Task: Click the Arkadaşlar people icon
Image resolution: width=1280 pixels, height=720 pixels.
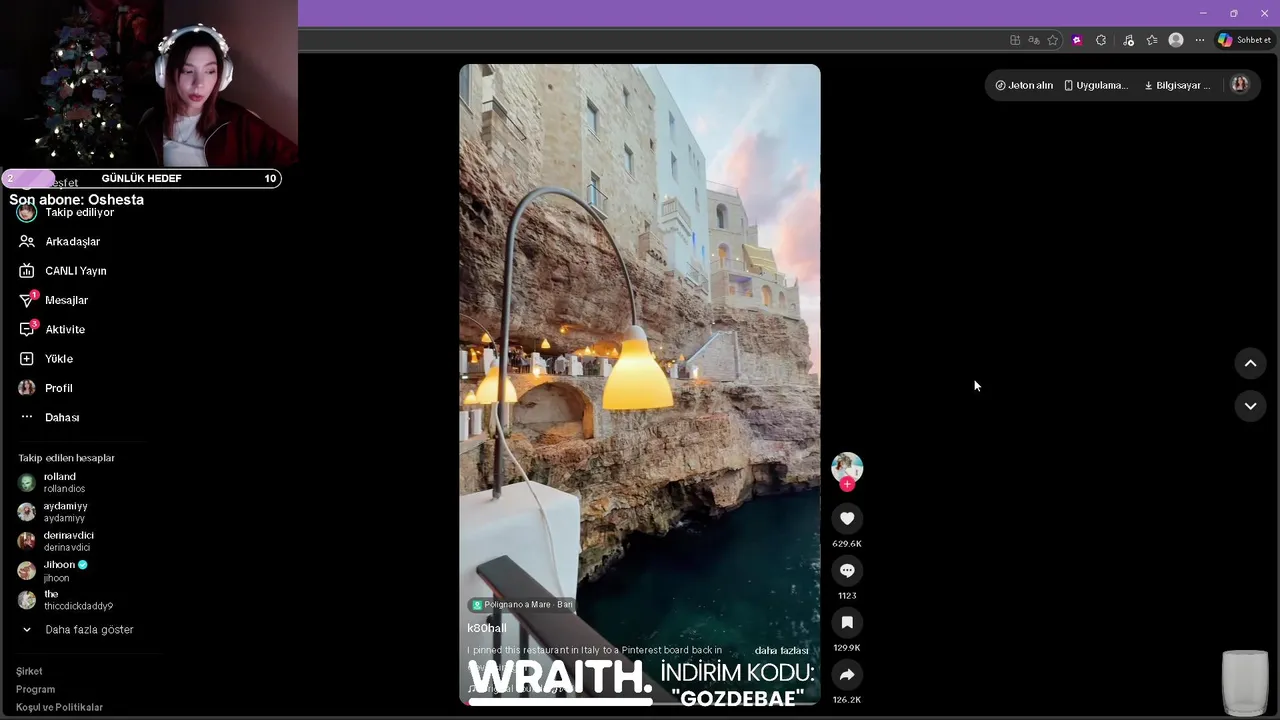Action: coord(27,241)
